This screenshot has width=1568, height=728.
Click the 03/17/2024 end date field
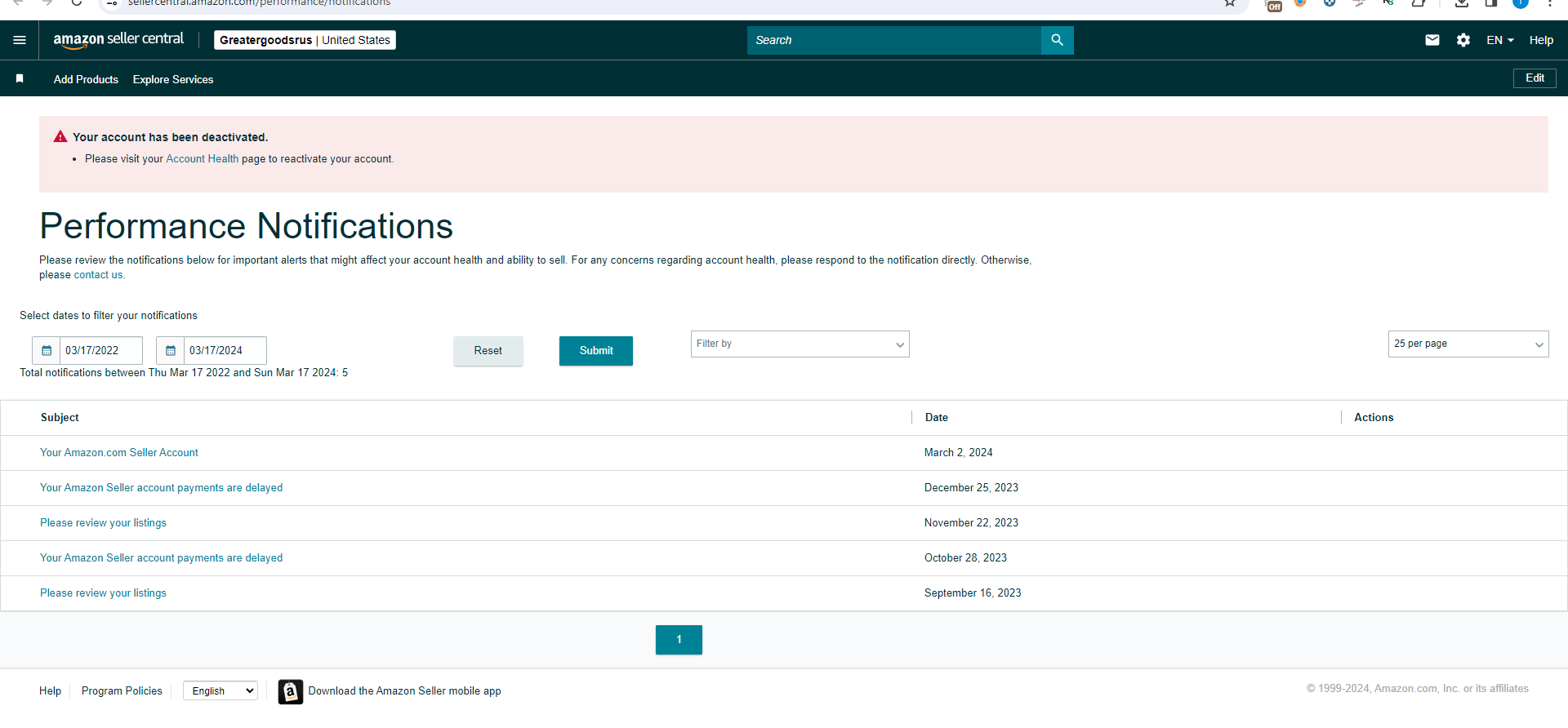point(225,350)
